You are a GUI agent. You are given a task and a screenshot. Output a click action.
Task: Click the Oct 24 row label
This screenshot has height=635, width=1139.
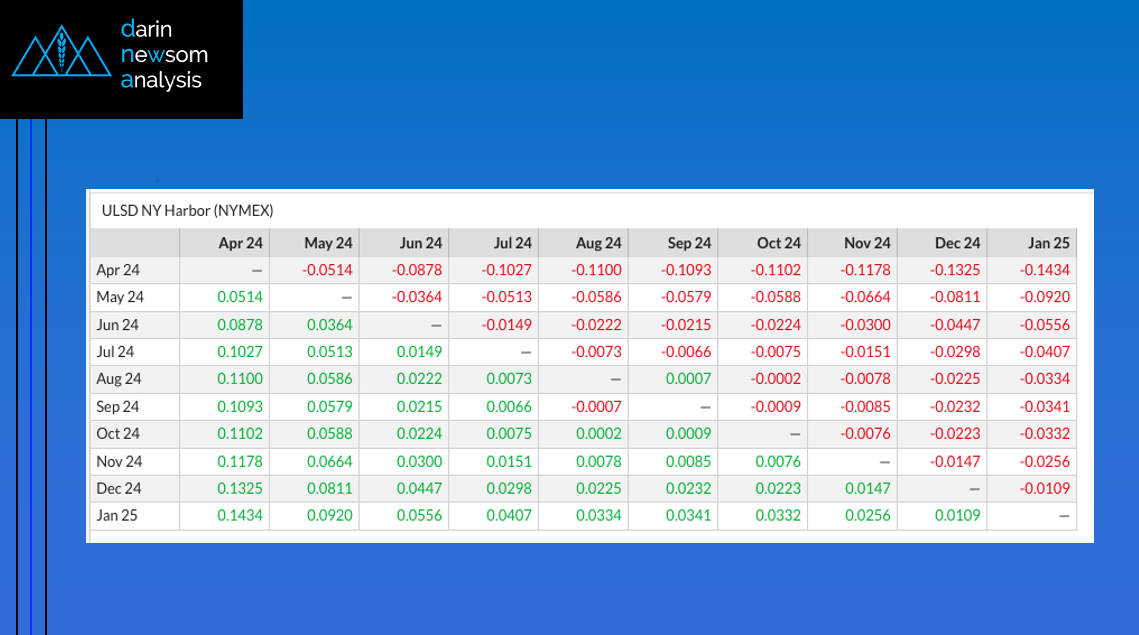point(119,434)
